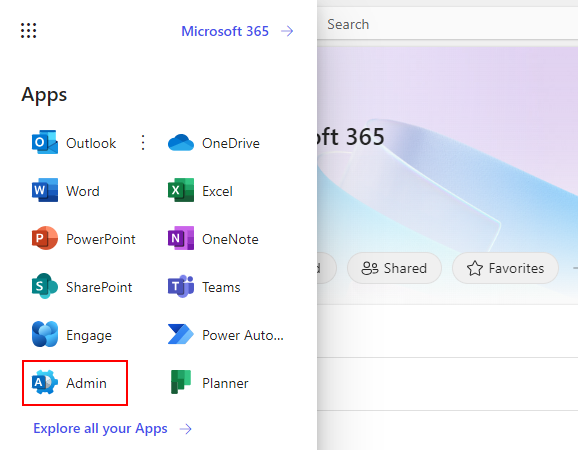Click the Power Auto... label text

pyautogui.click(x=243, y=335)
